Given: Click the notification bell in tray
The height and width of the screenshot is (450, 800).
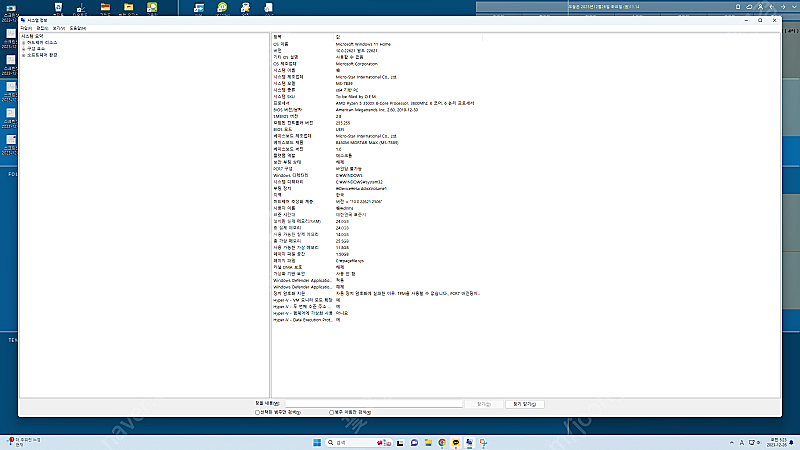Looking at the screenshot, I should point(791,442).
